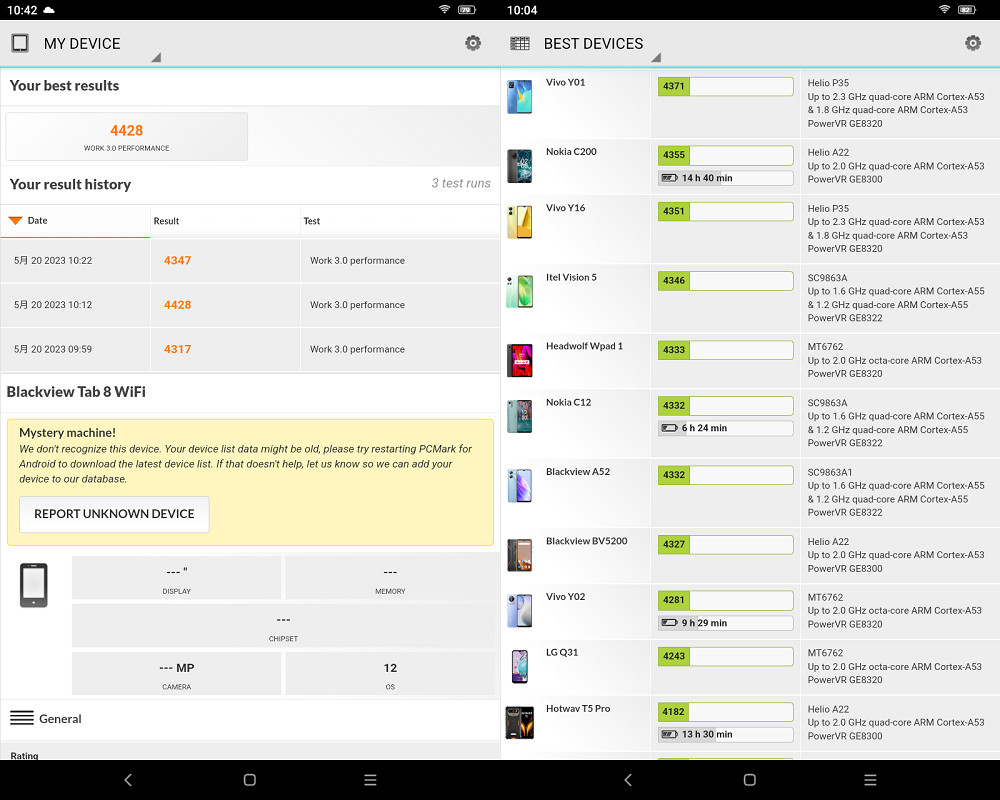
Task: Open Blackview BV5200 device thumbnail
Action: tap(520, 555)
